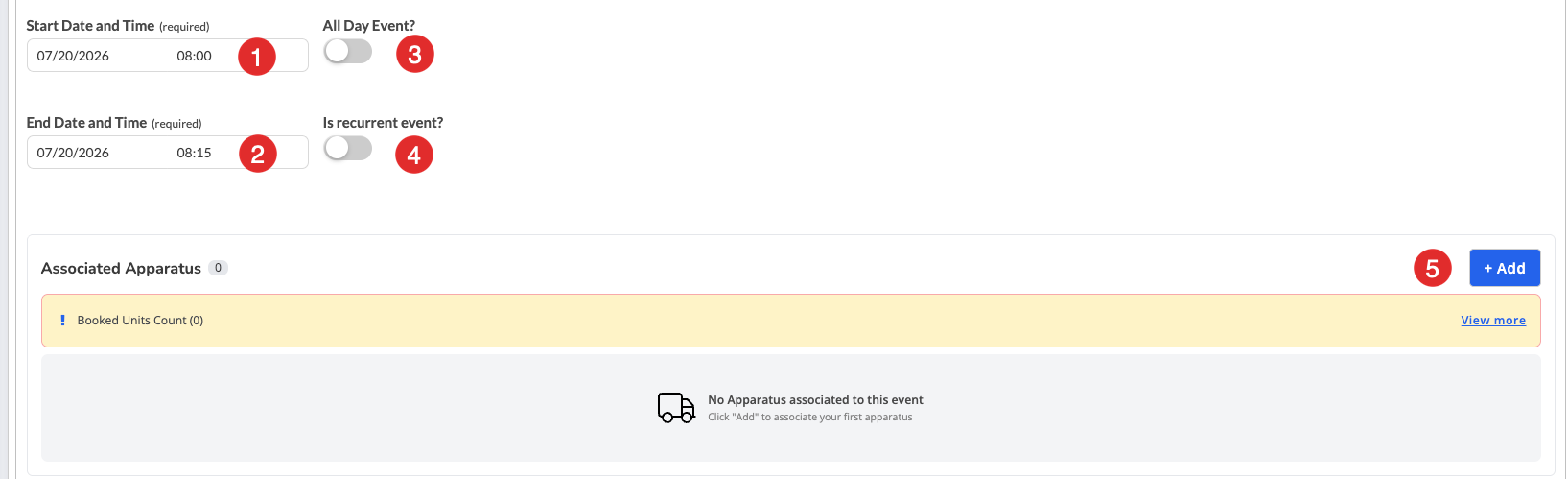1568x479 pixels.
Task: Open the View more link
Action: coord(1493,321)
